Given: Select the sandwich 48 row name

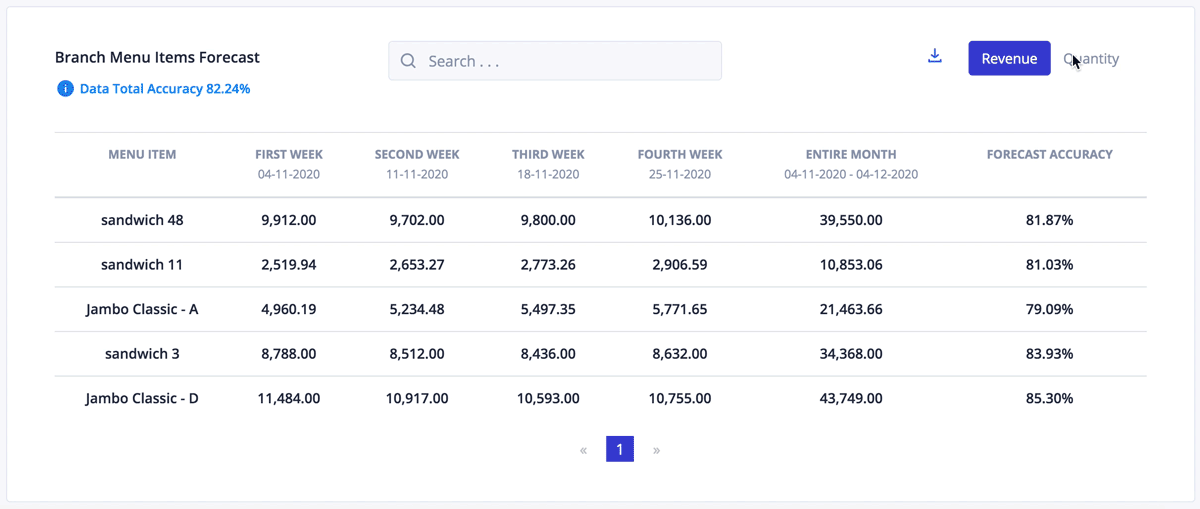Looking at the screenshot, I should click(x=142, y=220).
